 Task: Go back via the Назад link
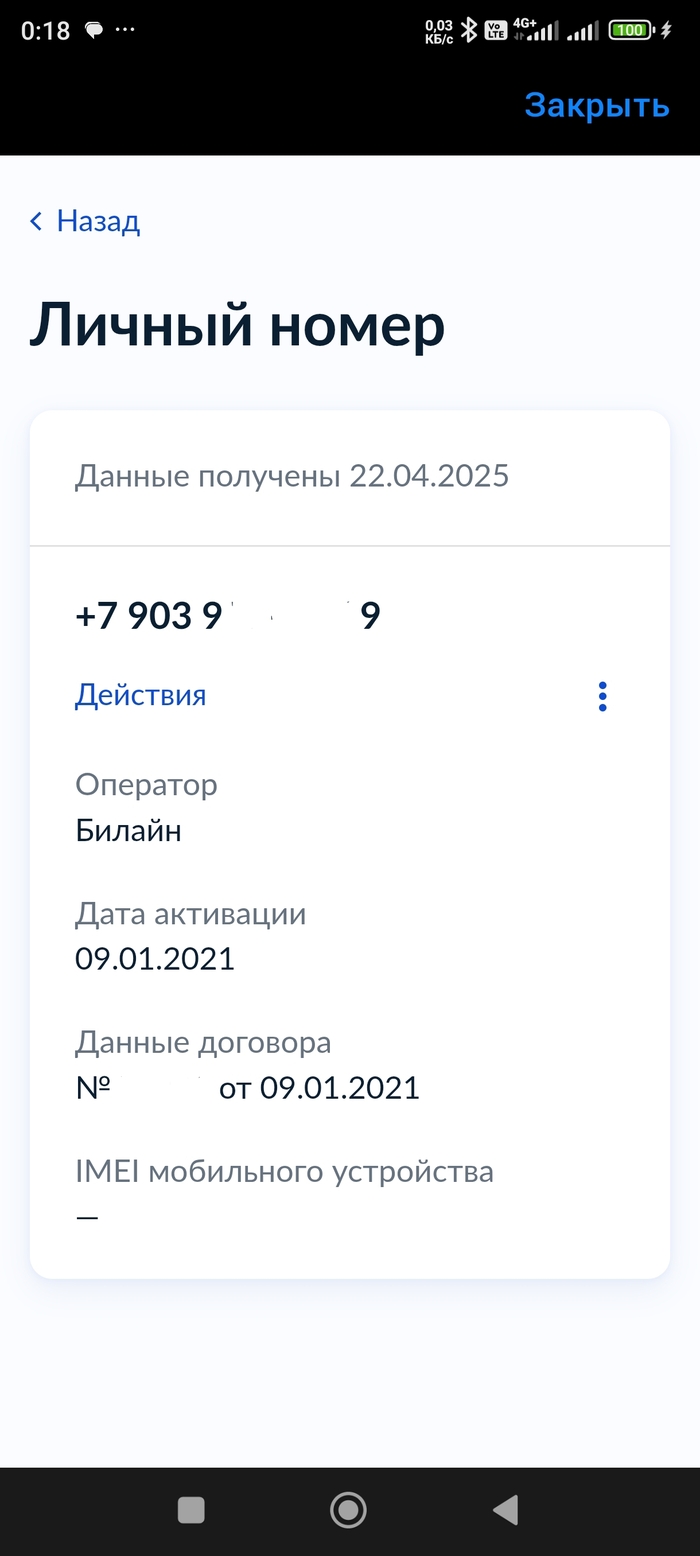98,221
